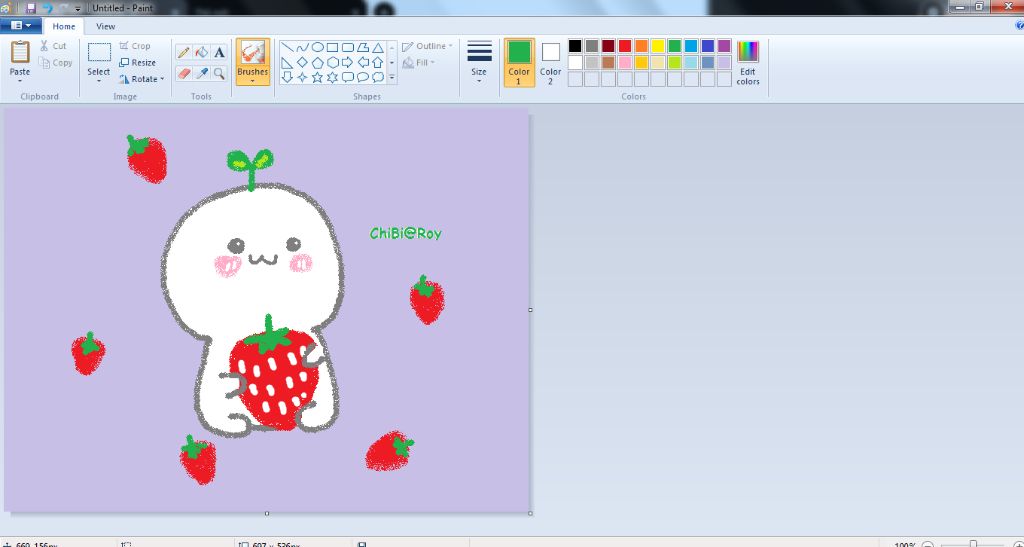This screenshot has width=1024, height=547.
Task: Click the zoom slider in status bar
Action: (x=972, y=544)
